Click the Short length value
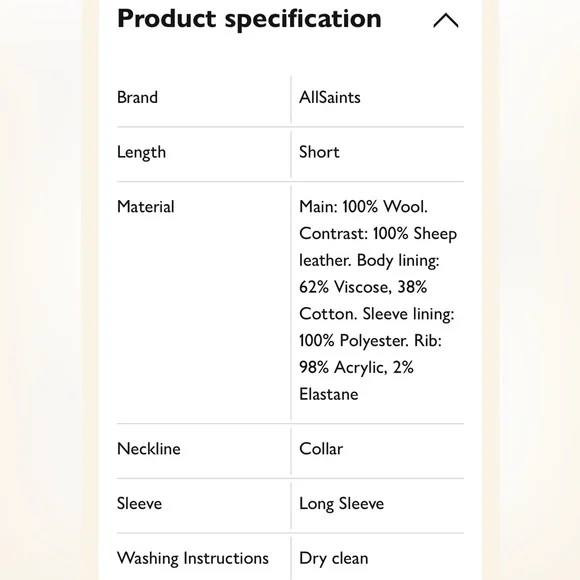The height and width of the screenshot is (580, 580). click(319, 152)
